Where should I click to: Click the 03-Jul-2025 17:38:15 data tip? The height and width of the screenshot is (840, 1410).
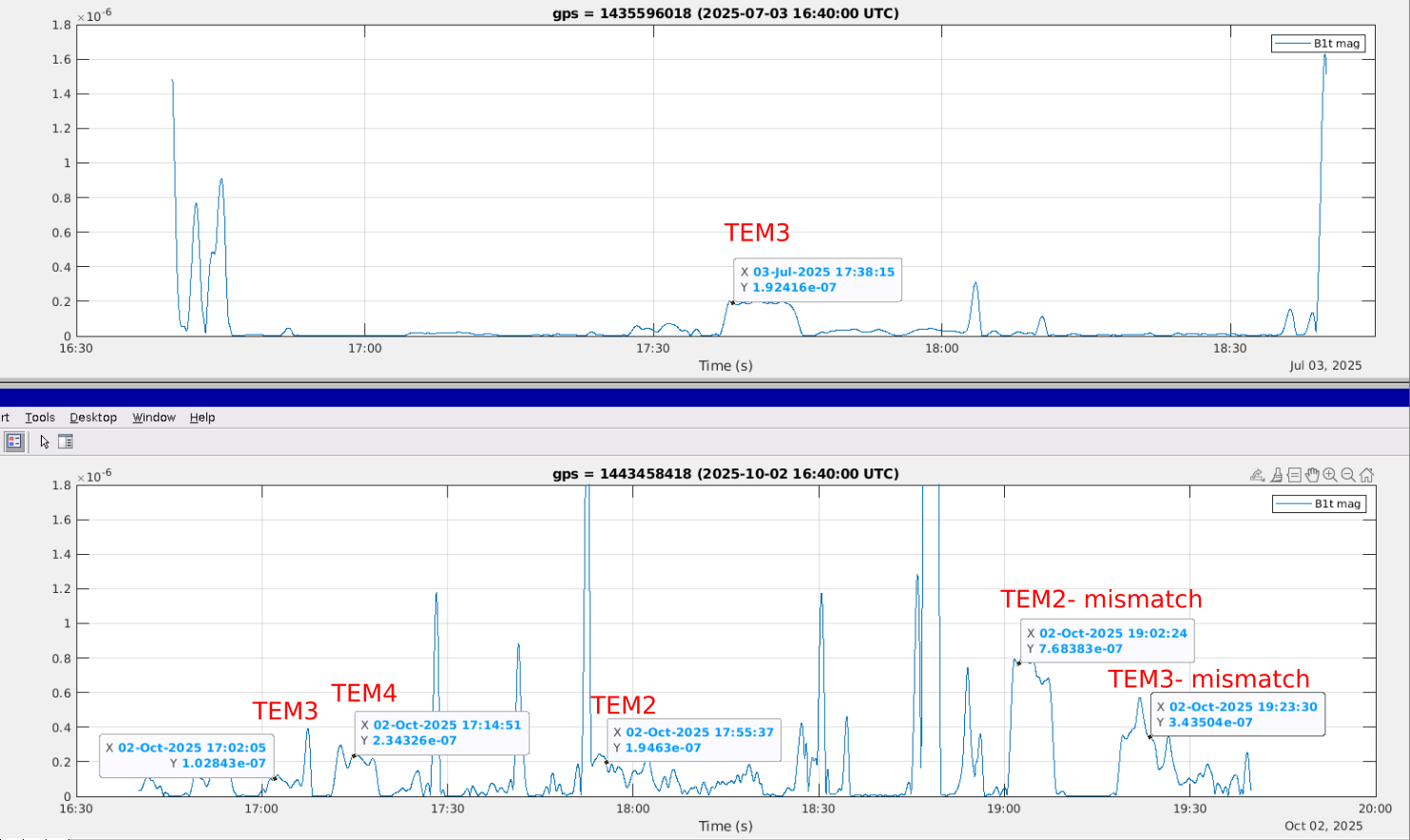[818, 279]
